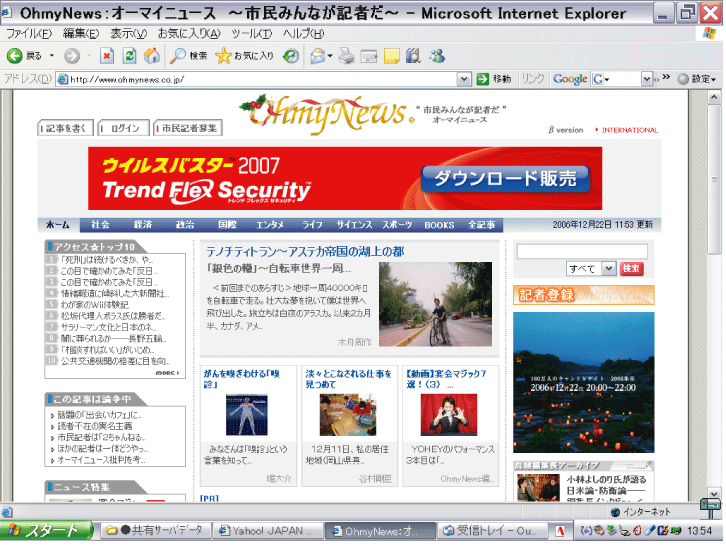
Task: Stop page loading with the red X icon
Action: click(107, 56)
